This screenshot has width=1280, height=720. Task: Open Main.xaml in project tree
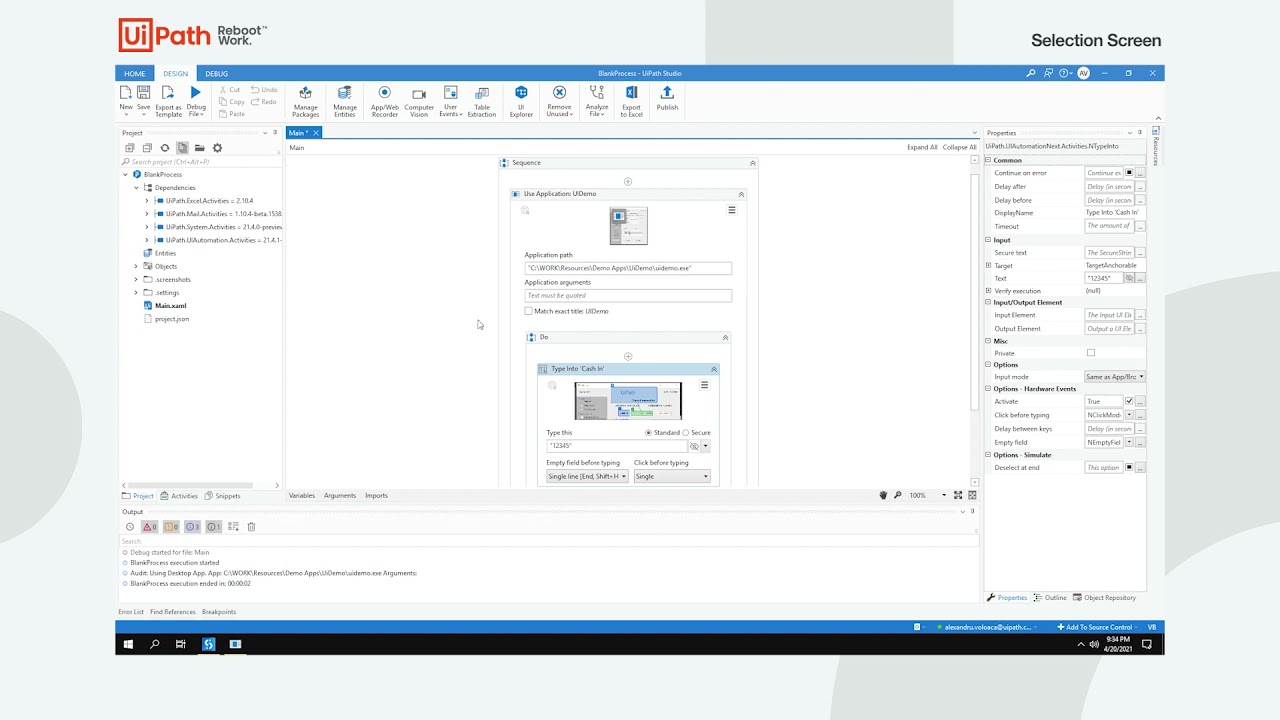[170, 306]
